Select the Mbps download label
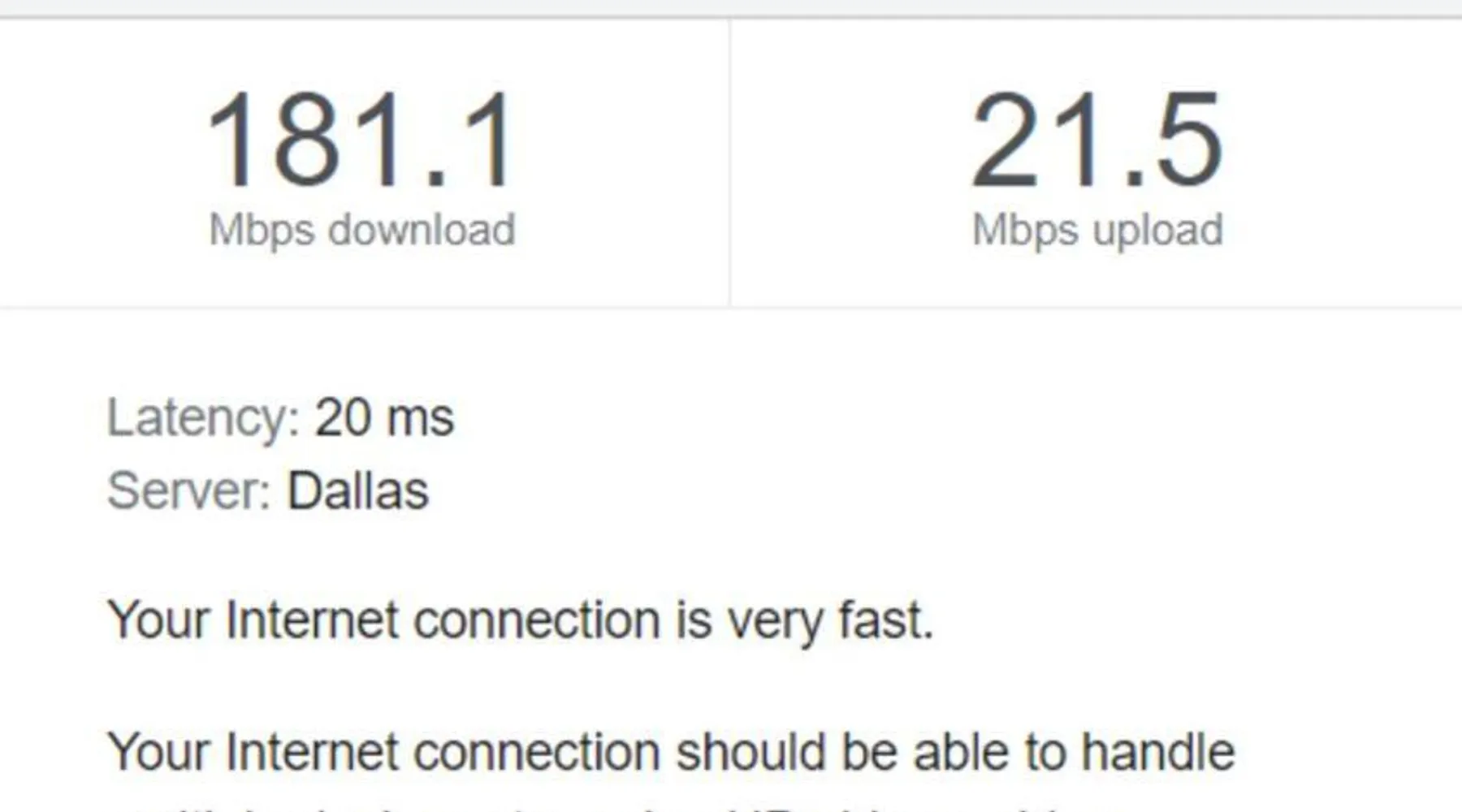The height and width of the screenshot is (812, 1462). click(x=362, y=230)
